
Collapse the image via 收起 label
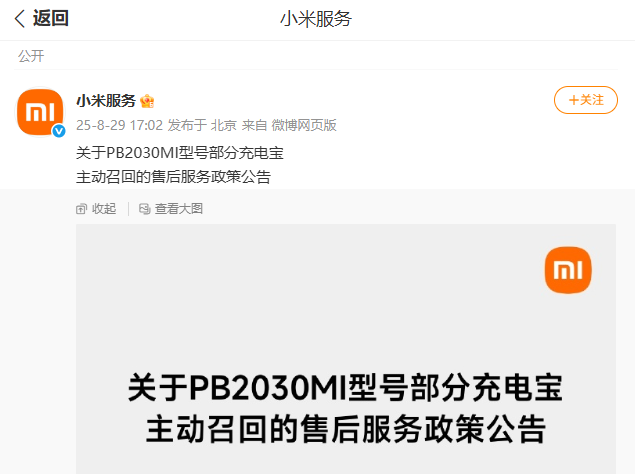tap(104, 209)
